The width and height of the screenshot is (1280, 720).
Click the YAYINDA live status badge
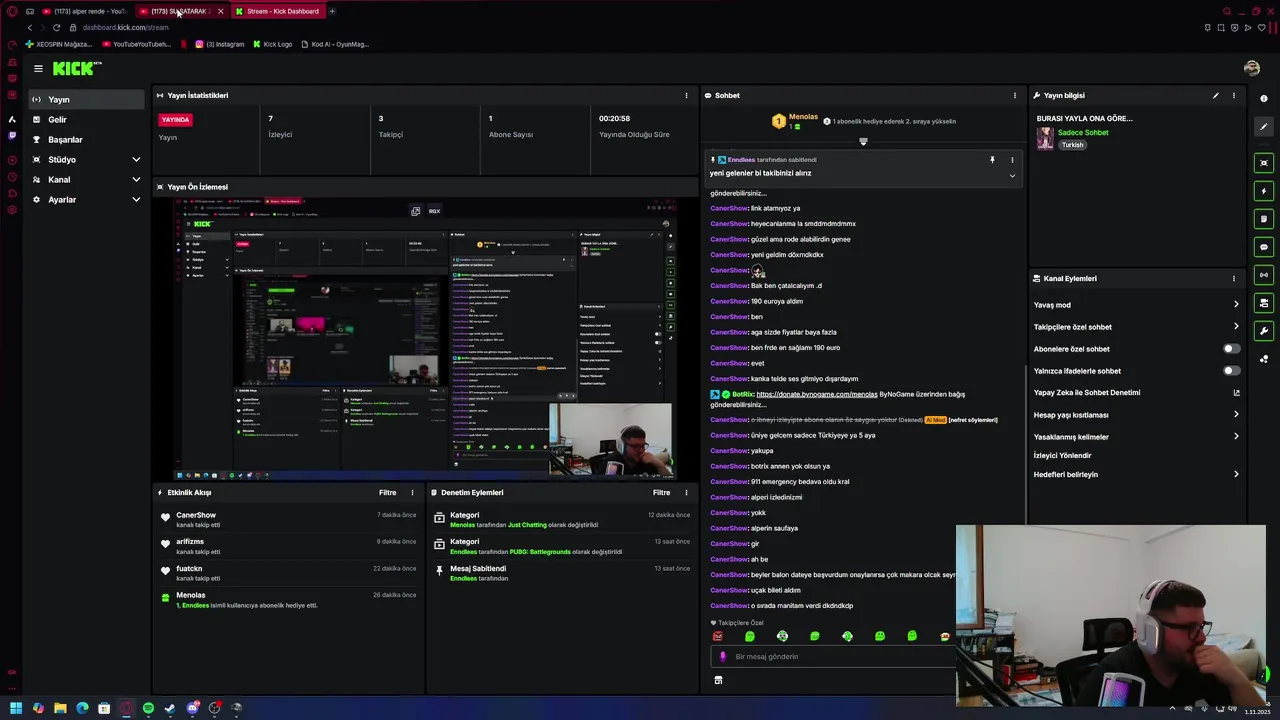coord(175,119)
